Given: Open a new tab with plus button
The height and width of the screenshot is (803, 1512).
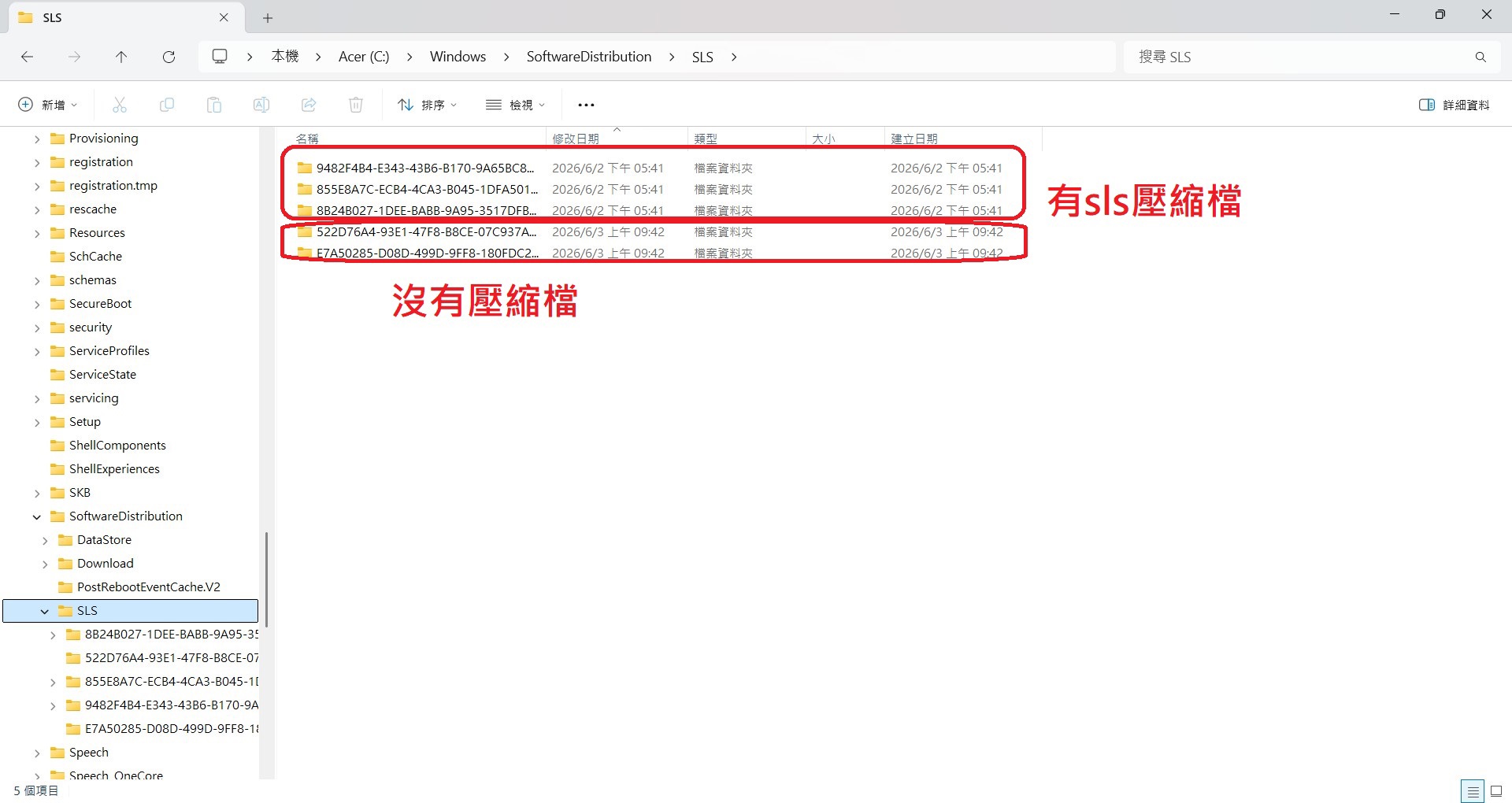Looking at the screenshot, I should [268, 17].
